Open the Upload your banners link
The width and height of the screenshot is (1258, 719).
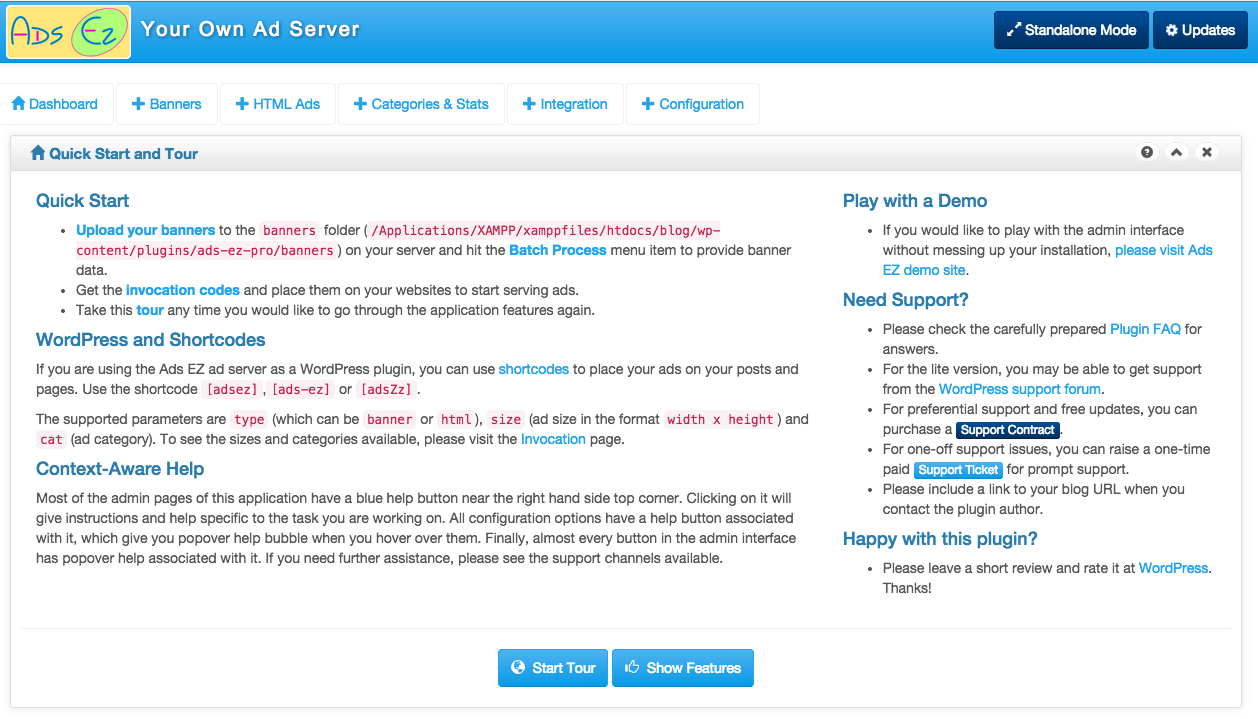(146, 230)
